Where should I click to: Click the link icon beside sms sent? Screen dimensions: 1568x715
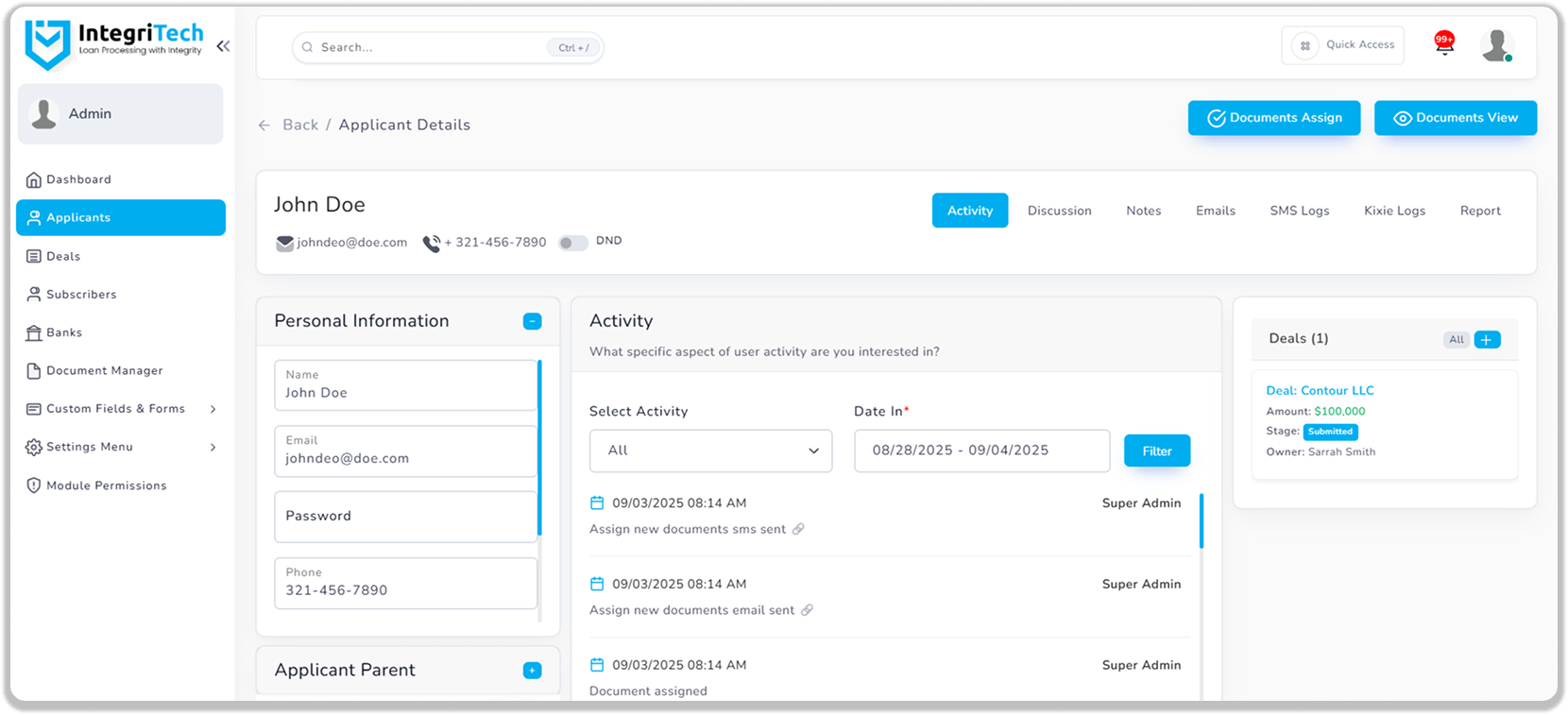point(798,529)
